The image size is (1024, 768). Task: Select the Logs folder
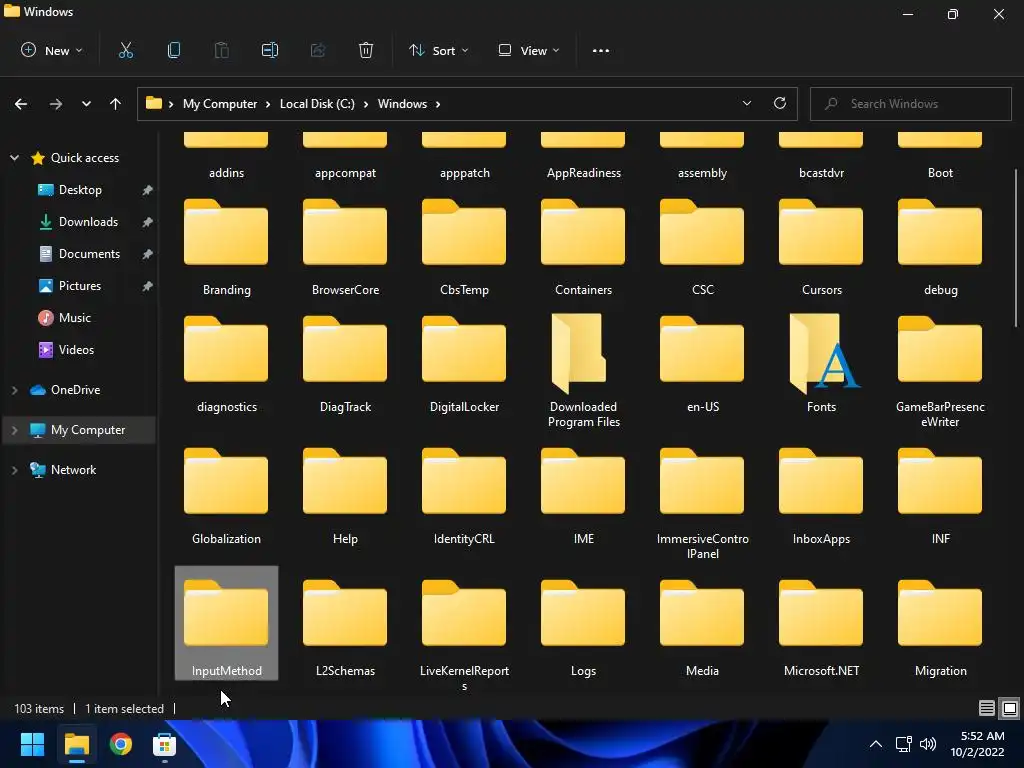tap(583, 628)
